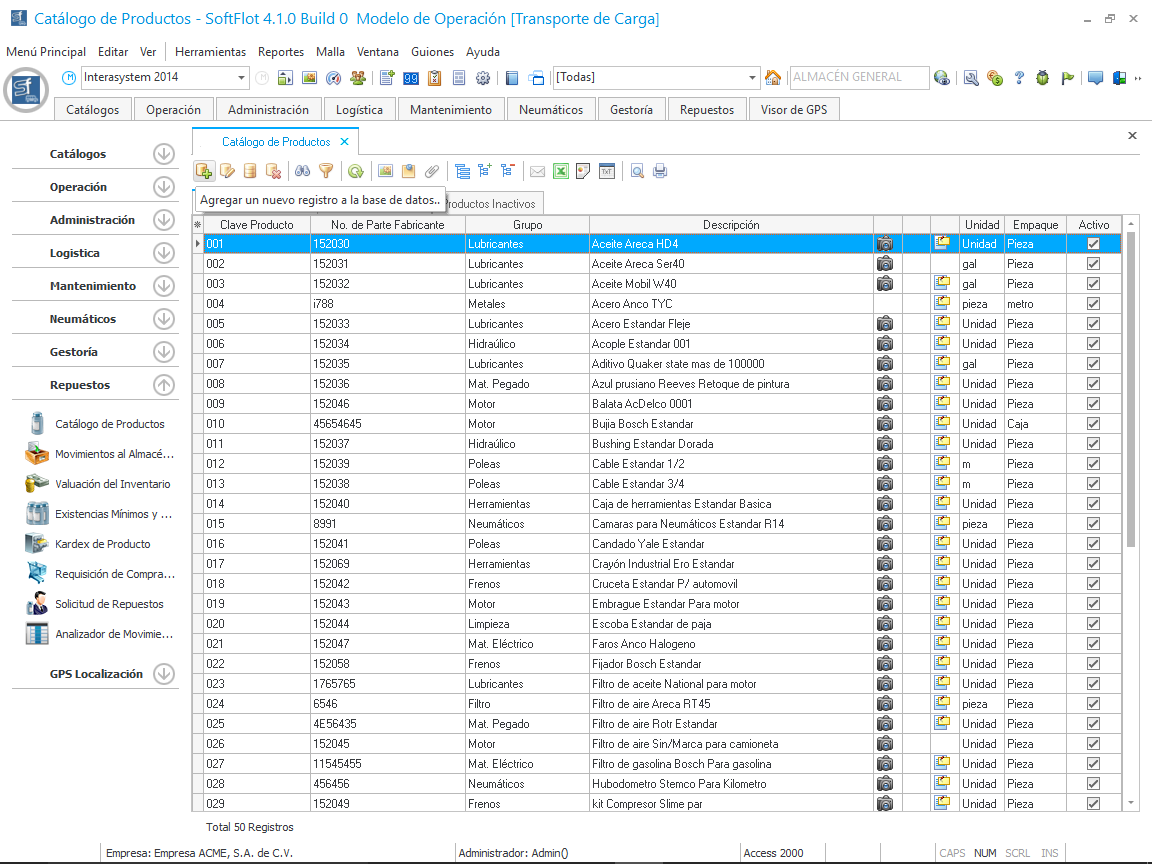Open the [Todas] combo box

[x=753, y=78]
